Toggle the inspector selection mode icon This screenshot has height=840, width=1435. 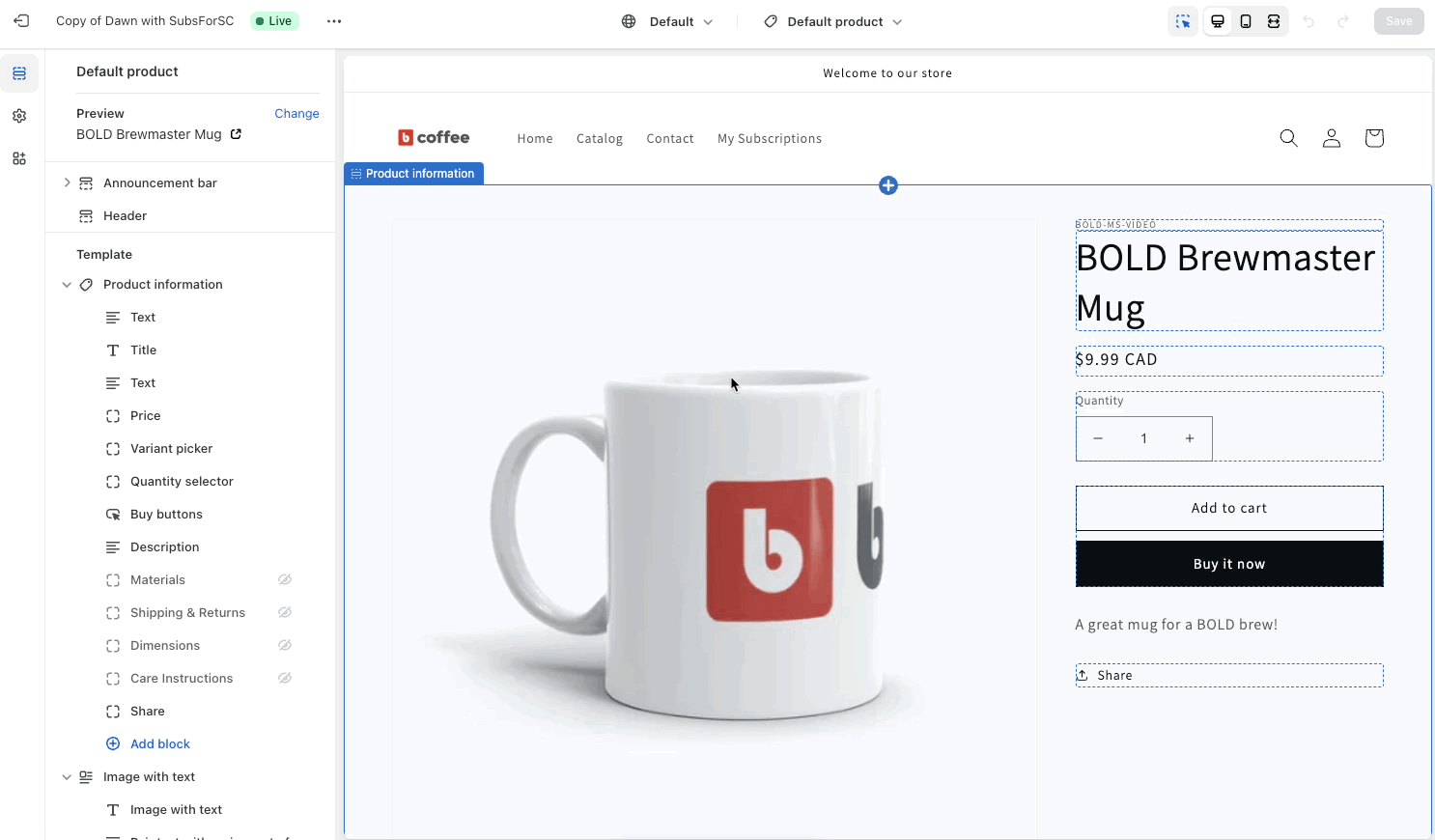click(x=1183, y=21)
